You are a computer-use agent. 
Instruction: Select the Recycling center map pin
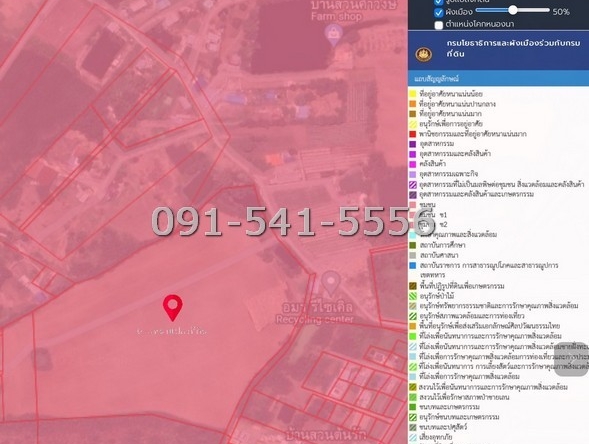pos(331,283)
